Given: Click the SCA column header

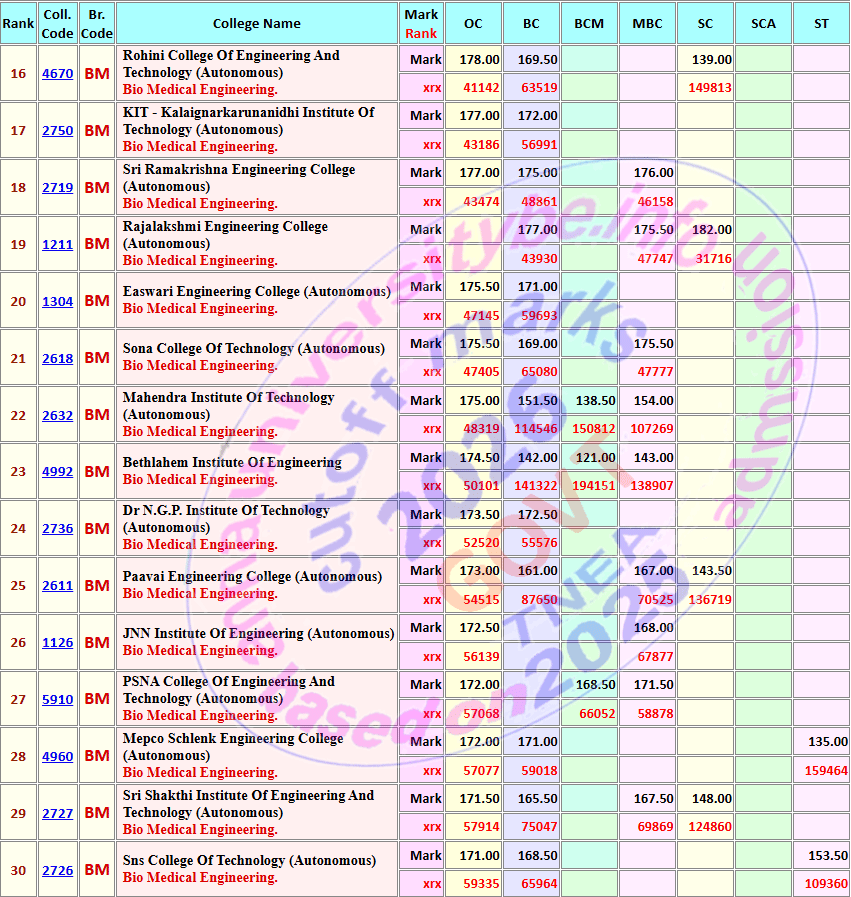Looking at the screenshot, I should click(x=763, y=23).
